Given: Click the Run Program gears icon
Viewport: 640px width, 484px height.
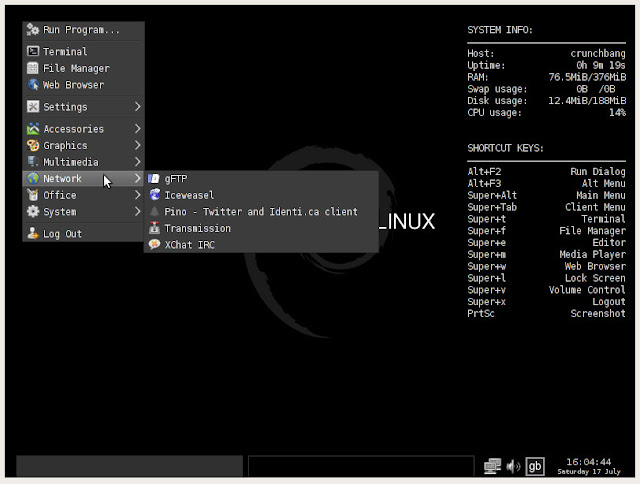Looking at the screenshot, I should (33, 30).
